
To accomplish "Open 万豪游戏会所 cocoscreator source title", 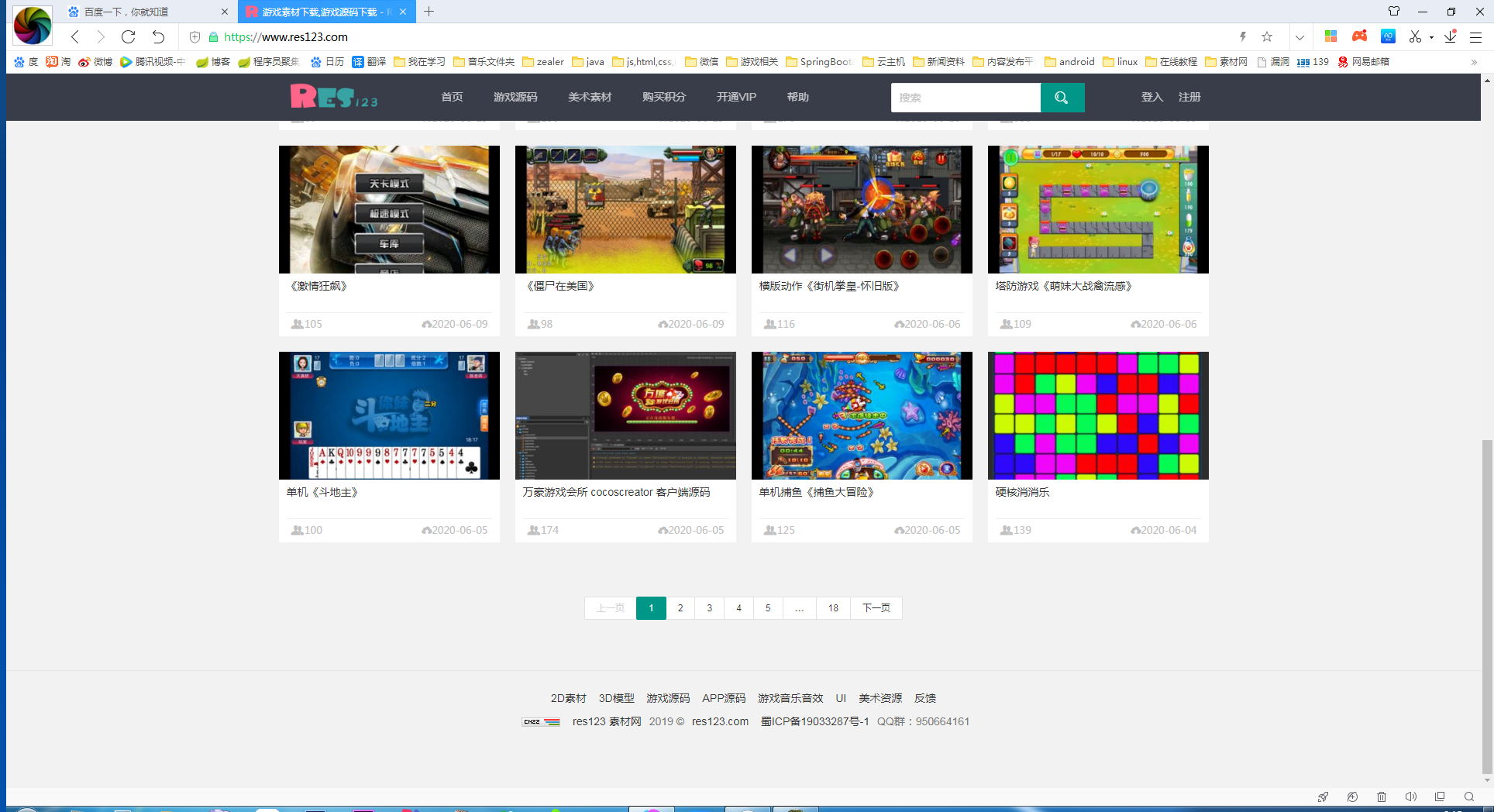I will pos(616,492).
